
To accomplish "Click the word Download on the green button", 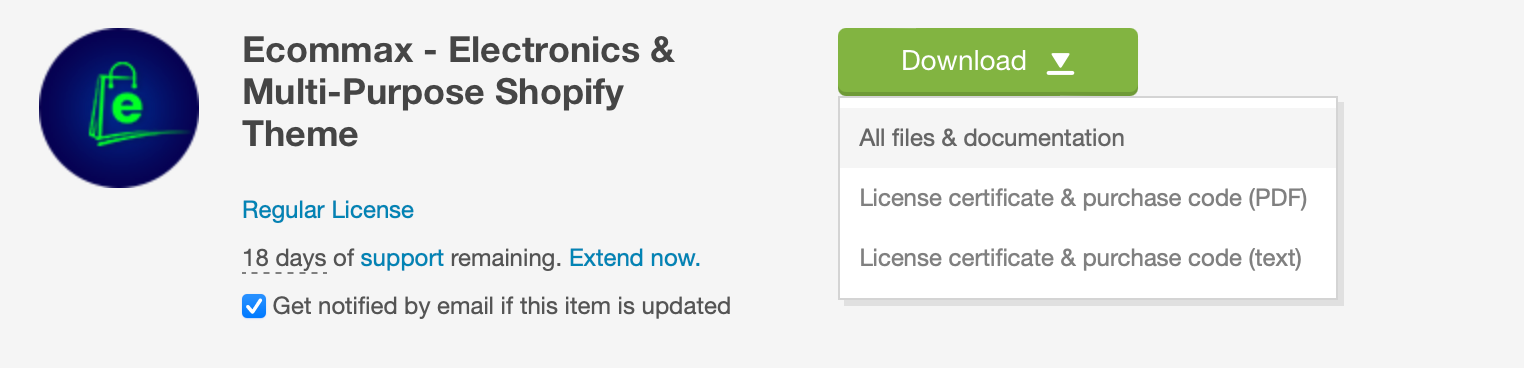I will [963, 61].
